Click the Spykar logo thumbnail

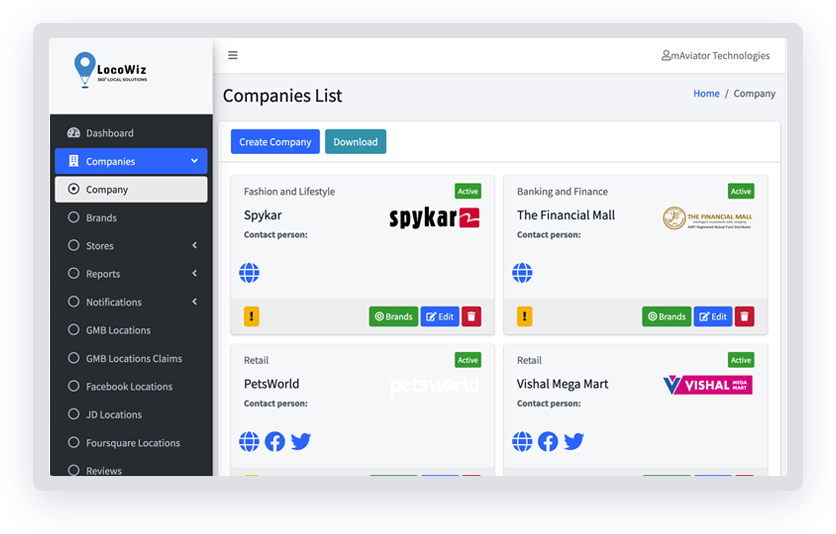434,218
